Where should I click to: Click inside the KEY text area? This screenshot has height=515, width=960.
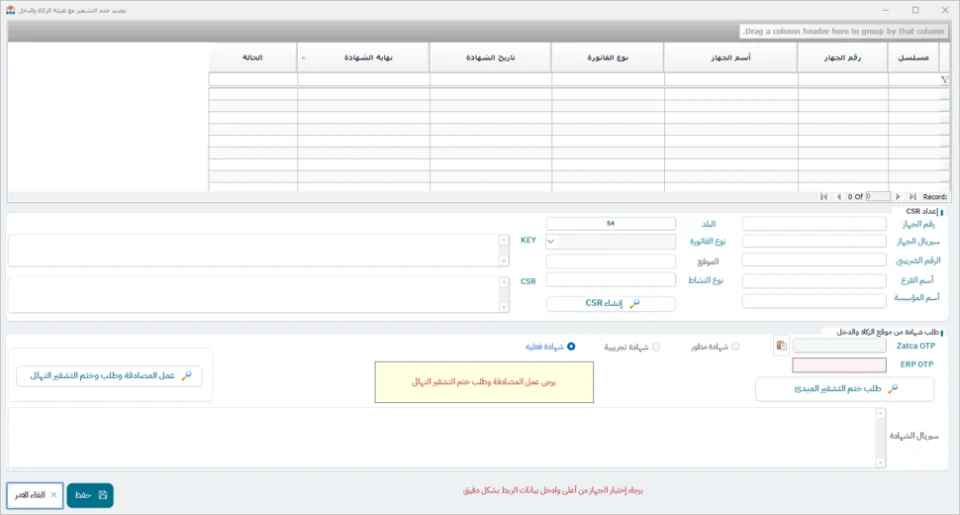[253, 250]
